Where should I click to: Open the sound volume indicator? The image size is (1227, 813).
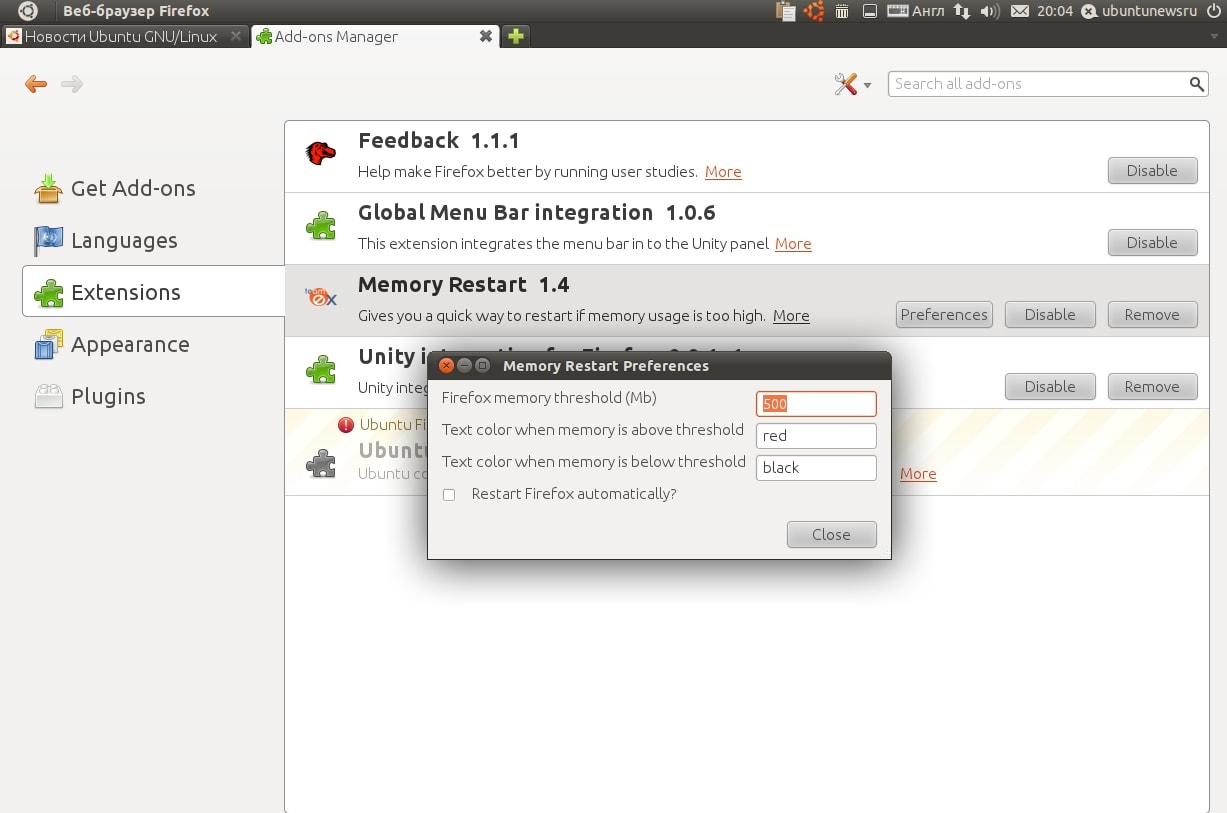point(990,11)
